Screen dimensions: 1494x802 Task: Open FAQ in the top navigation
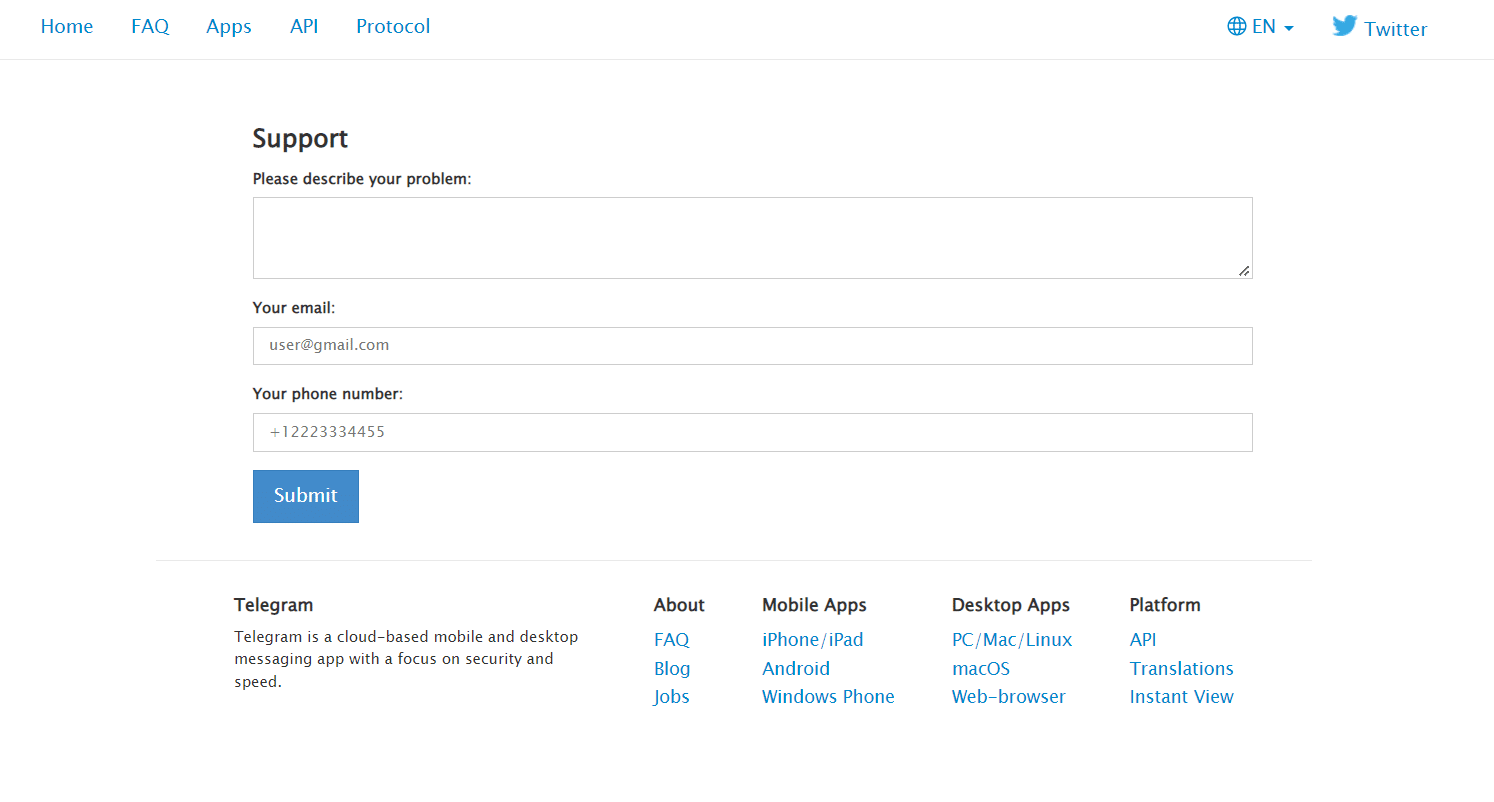(x=150, y=27)
